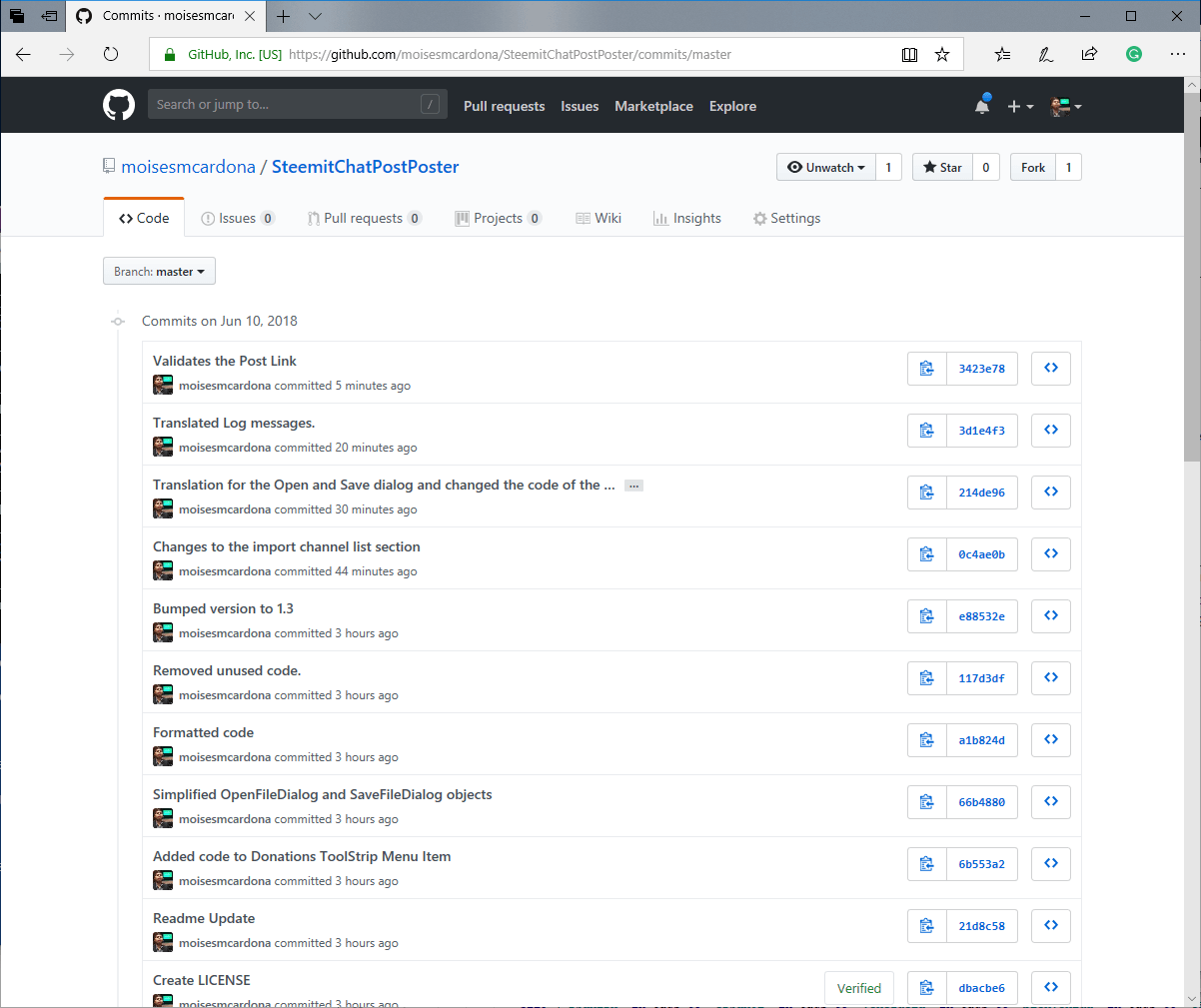Click the Verified badge on Create LICENSE
1201x1008 pixels.
coord(858,988)
